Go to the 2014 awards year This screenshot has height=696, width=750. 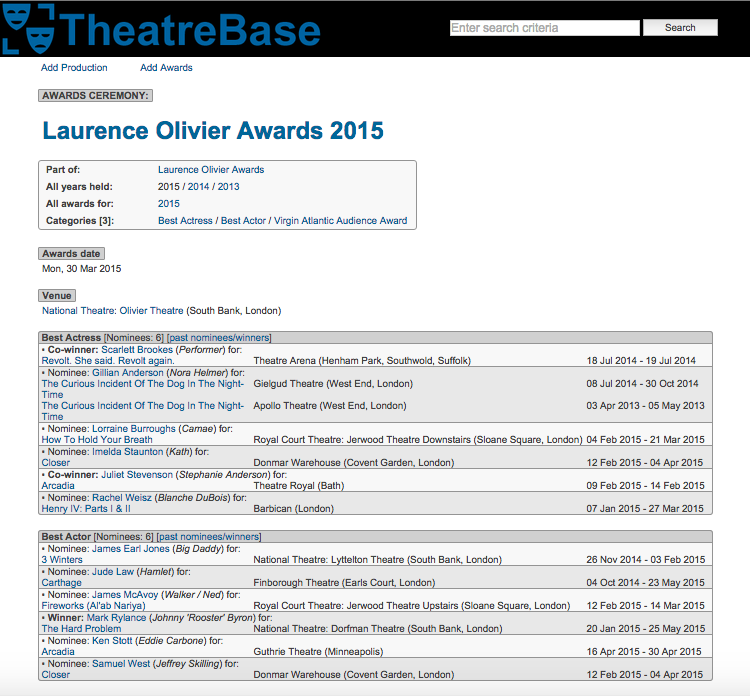click(199, 187)
